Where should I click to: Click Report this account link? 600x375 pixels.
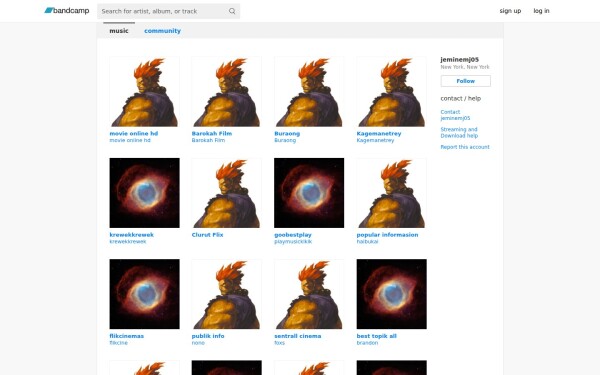tap(465, 147)
